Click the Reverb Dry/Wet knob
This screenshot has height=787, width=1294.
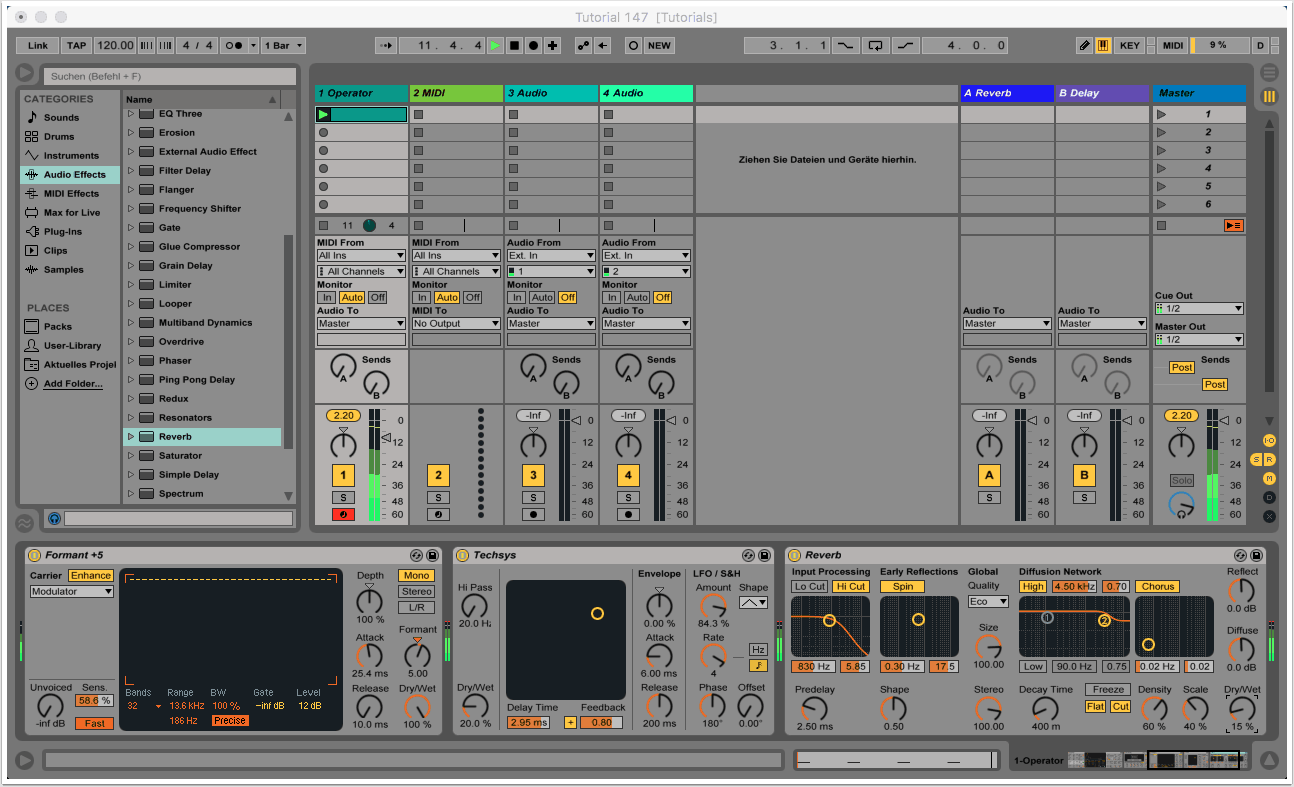coord(1241,709)
